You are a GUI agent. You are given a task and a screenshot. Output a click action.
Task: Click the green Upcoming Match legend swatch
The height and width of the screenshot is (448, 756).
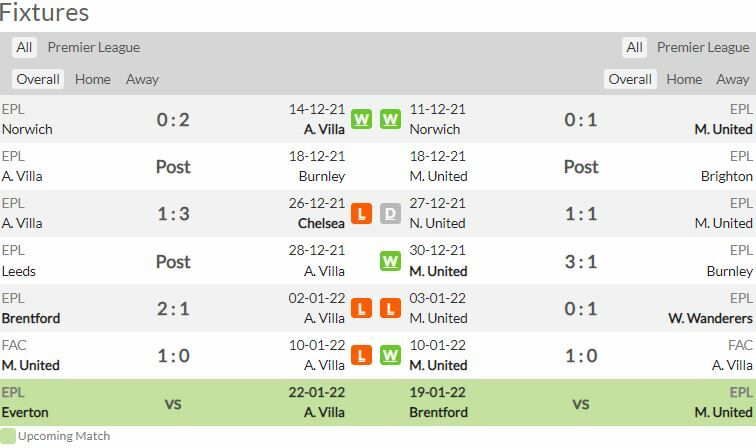pos(8,436)
